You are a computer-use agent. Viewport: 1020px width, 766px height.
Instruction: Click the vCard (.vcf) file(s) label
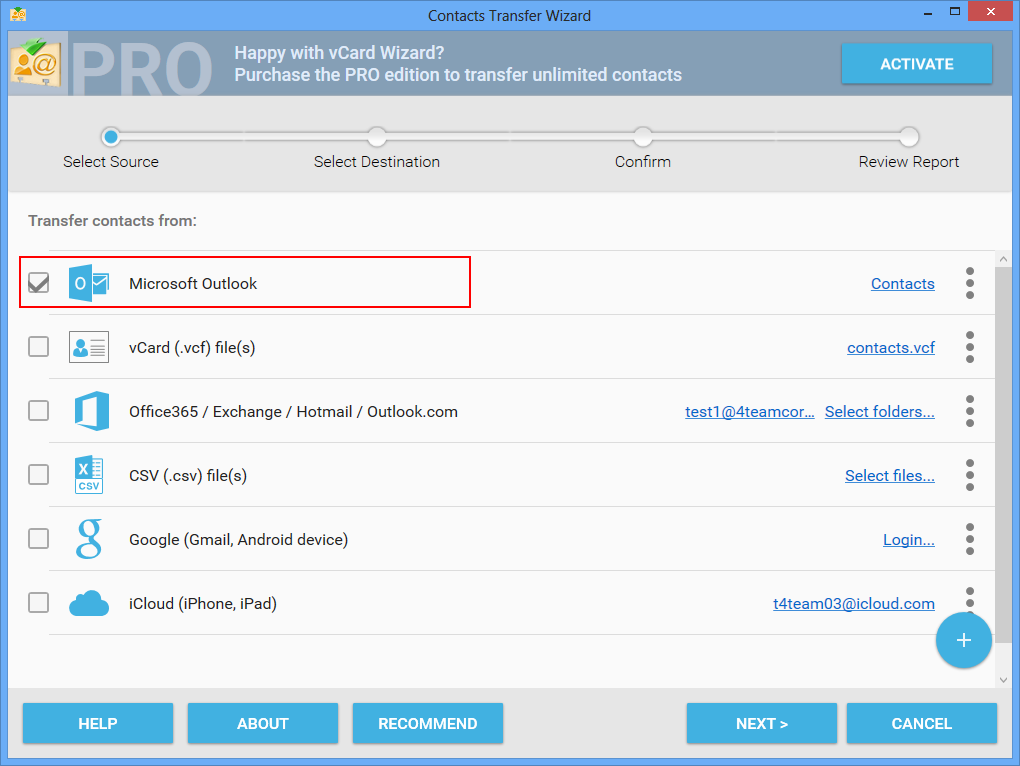(192, 348)
